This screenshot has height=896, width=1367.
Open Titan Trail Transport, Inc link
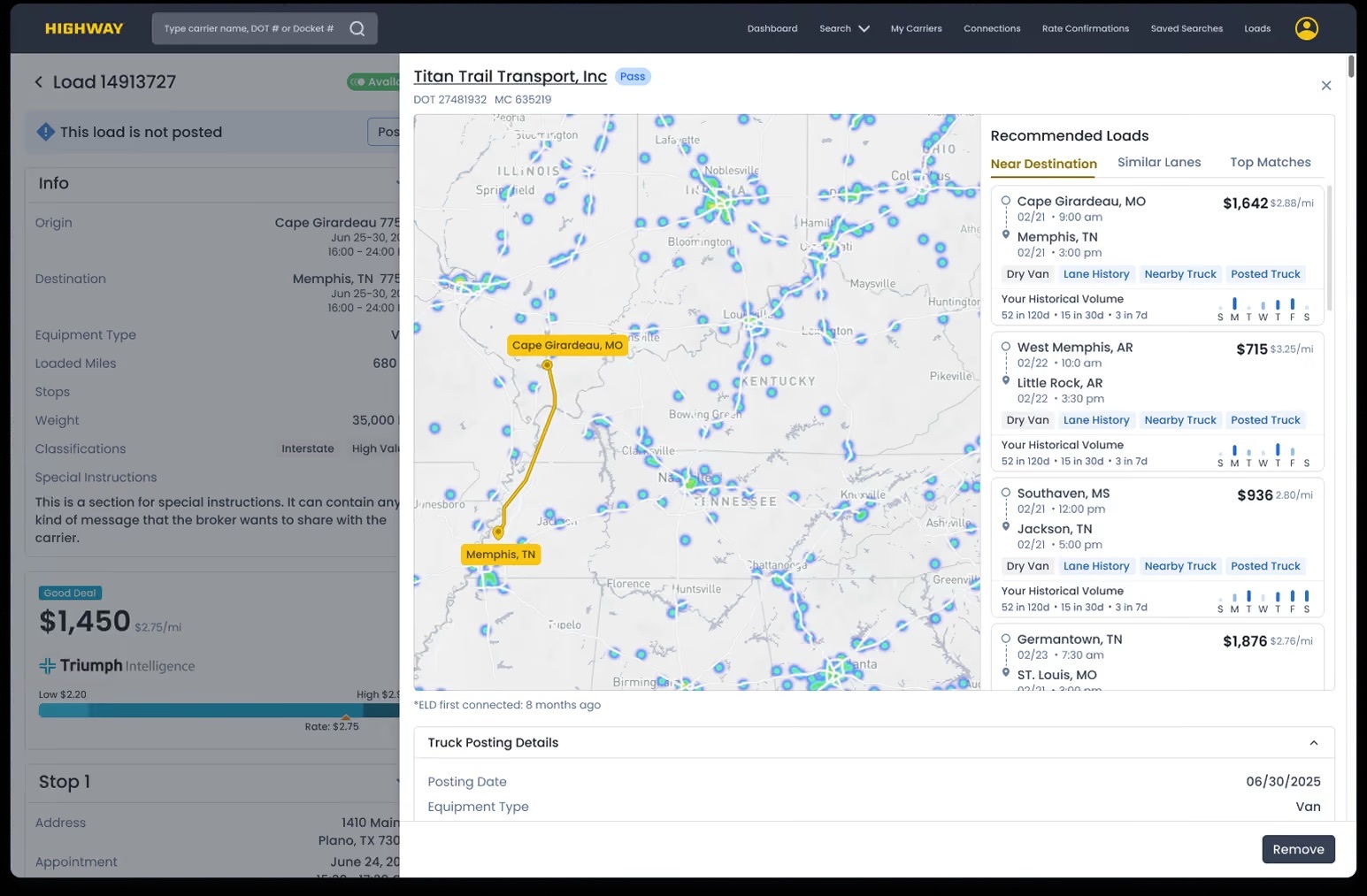[511, 76]
